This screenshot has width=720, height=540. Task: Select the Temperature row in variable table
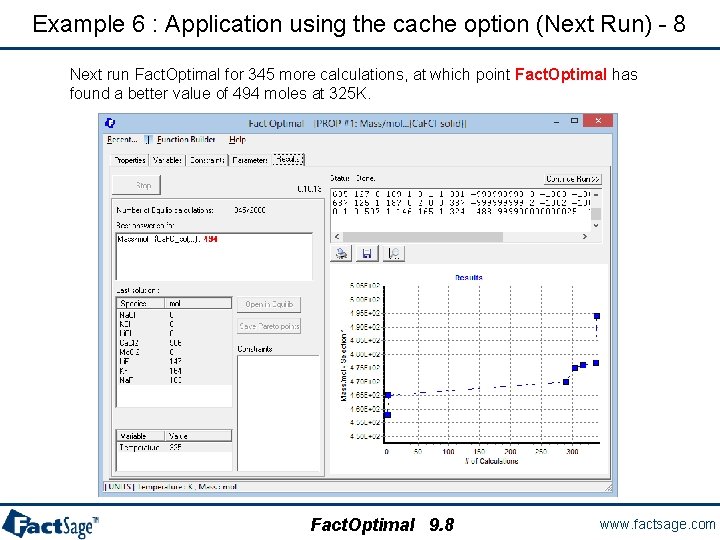pos(174,447)
